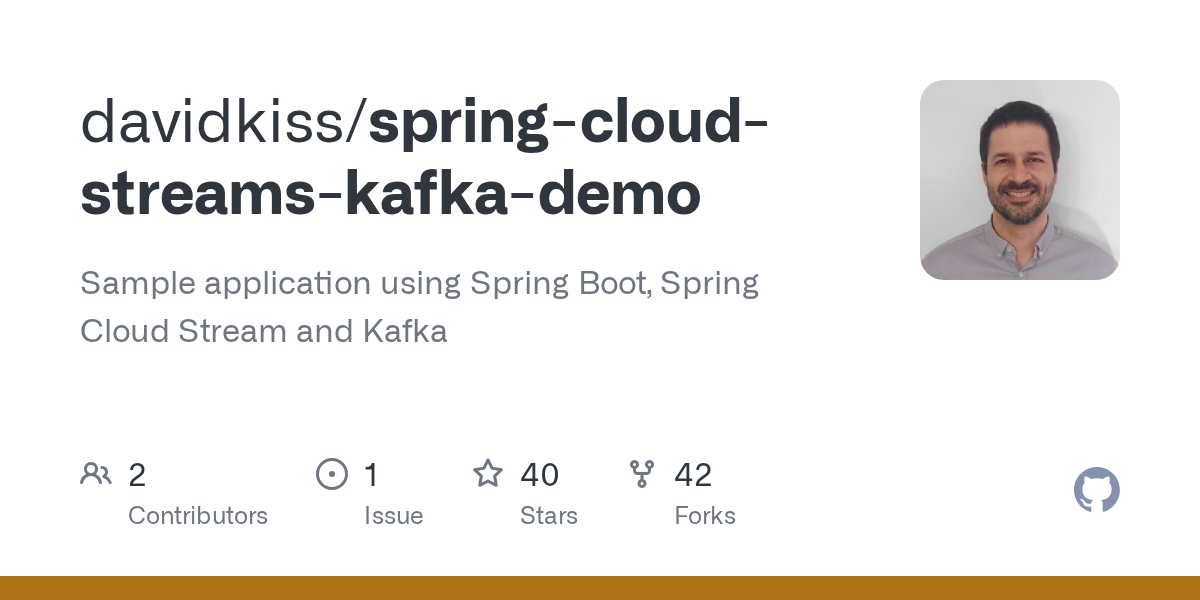Viewport: 1200px width, 600px height.
Task: Click the "Contributors" label
Action: (x=198, y=516)
